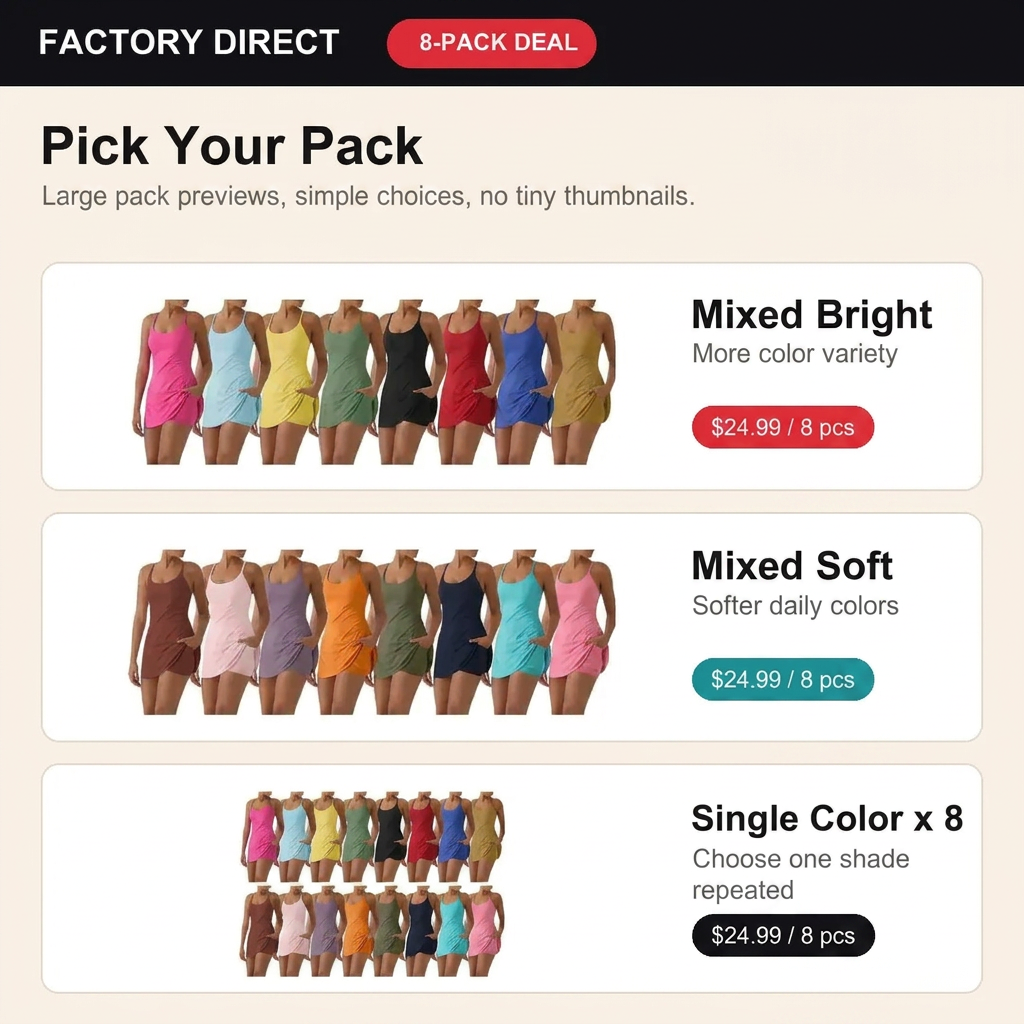Select the Mixed Bright $24.99 price button

point(782,427)
